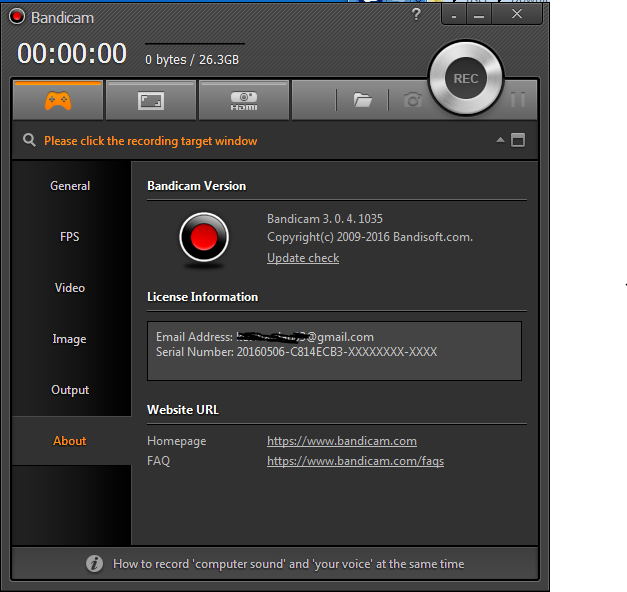Click the Email Address line
This screenshot has height=592, width=627.
(x=265, y=337)
